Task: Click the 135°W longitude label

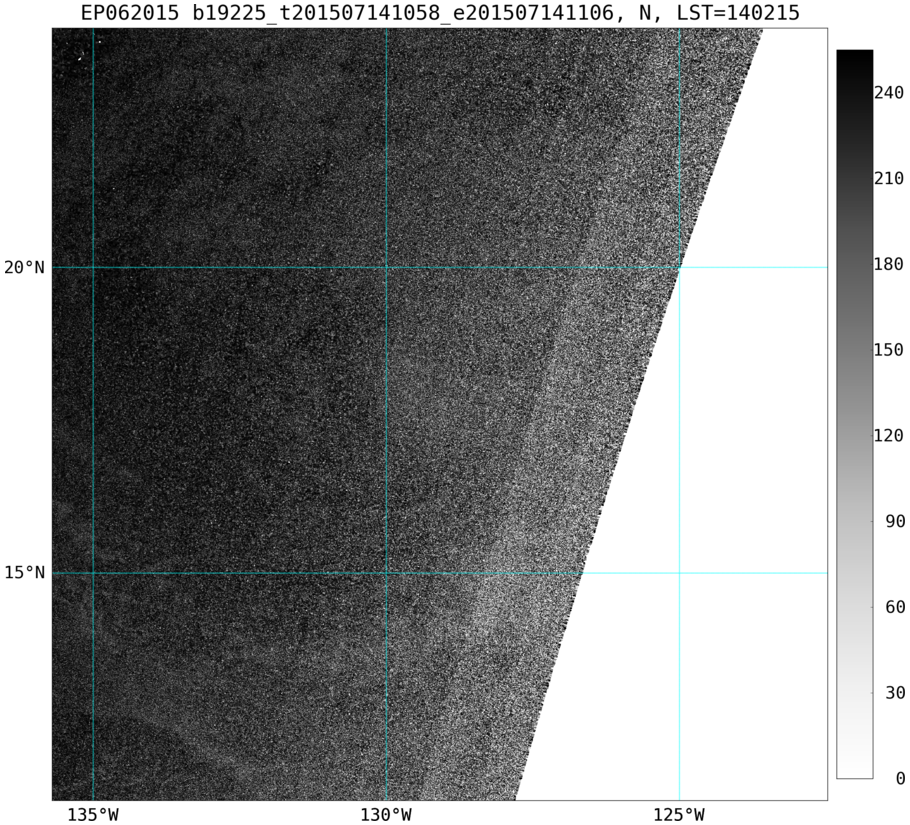Action: click(93, 815)
